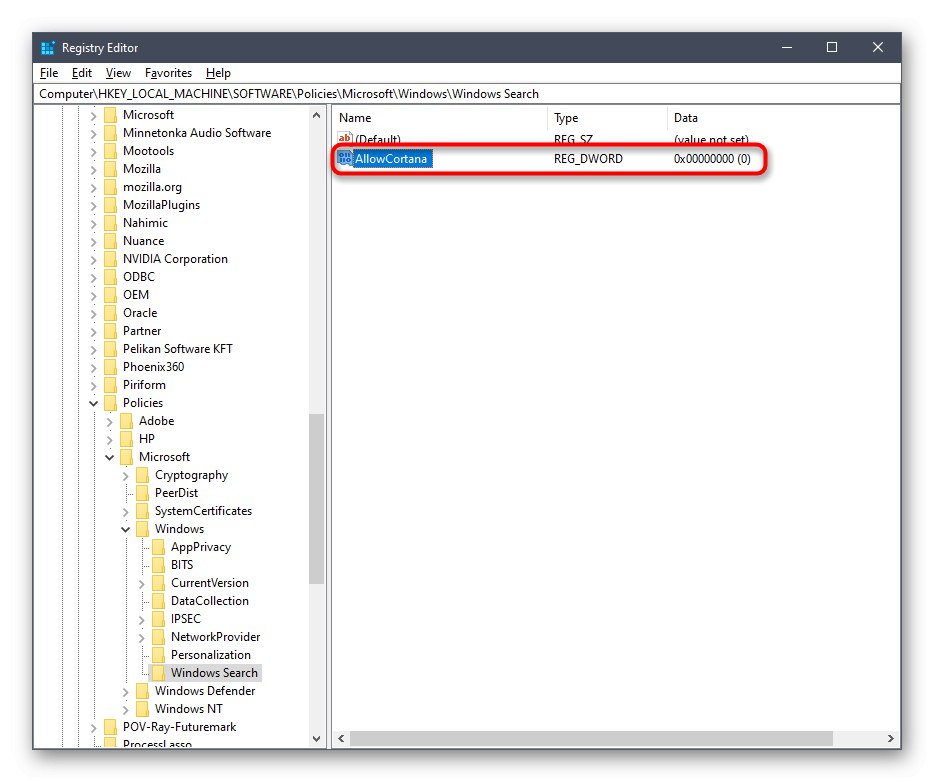
Task: Expand the SystemCertificates key
Action: 126,512
